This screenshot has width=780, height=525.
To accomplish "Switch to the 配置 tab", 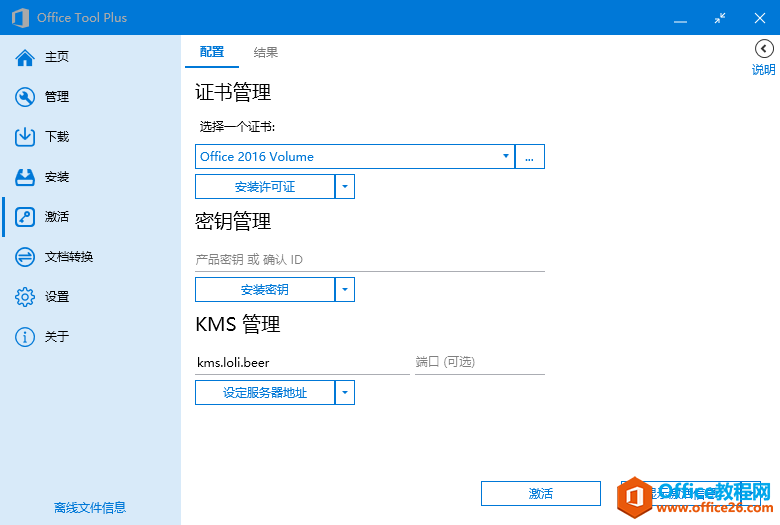I will tap(212, 52).
